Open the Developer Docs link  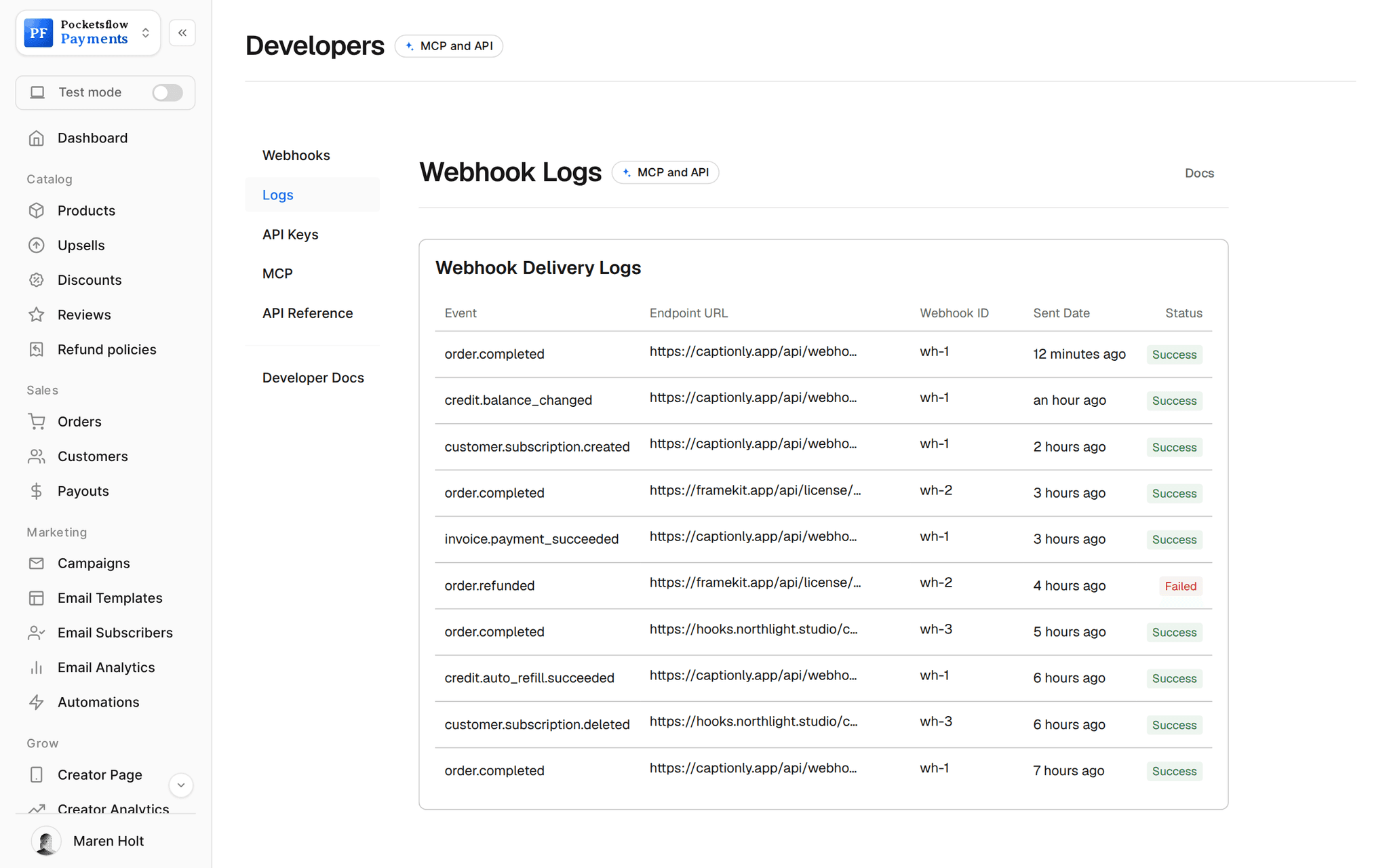pyautogui.click(x=313, y=378)
